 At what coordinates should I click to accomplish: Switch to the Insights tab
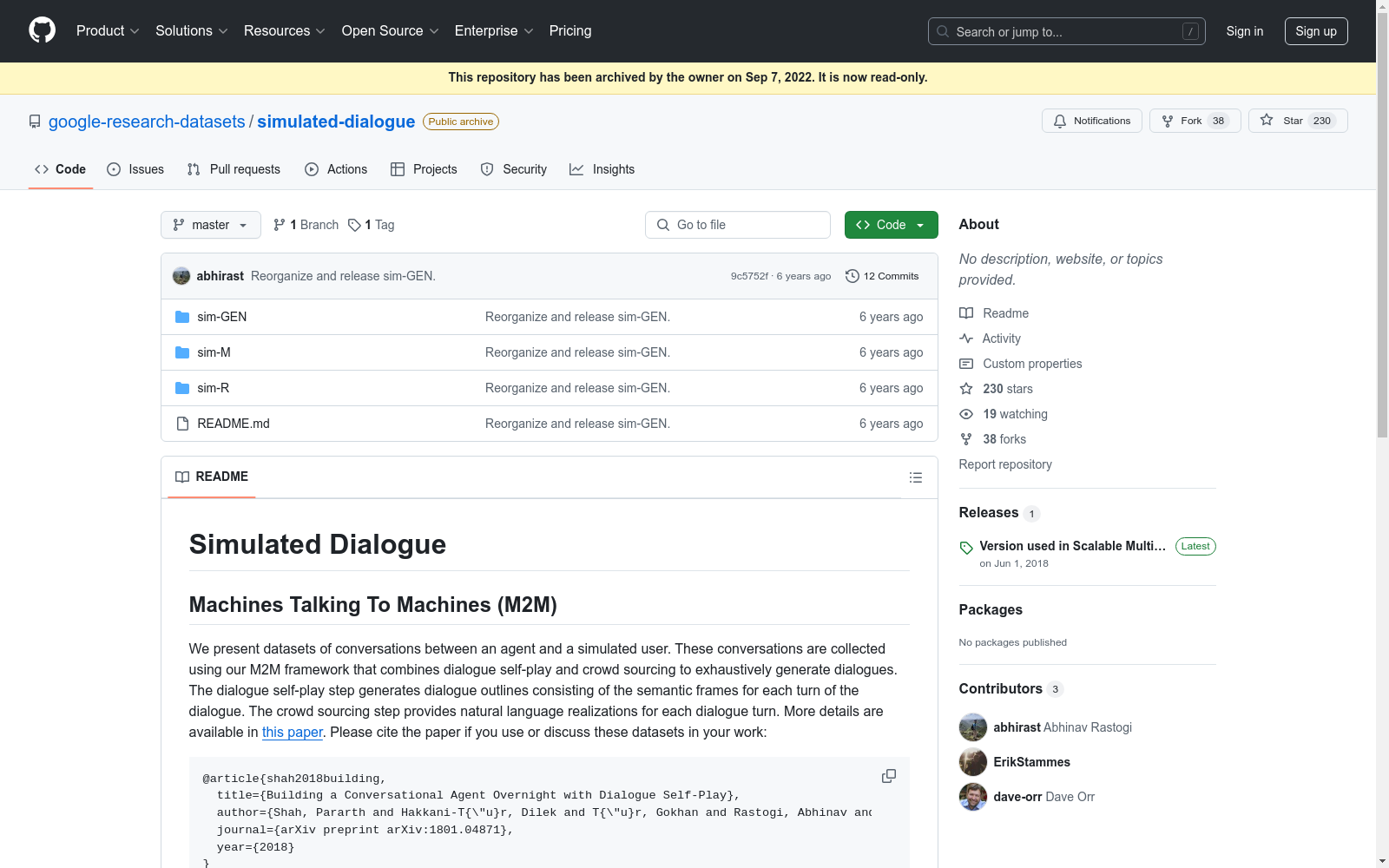pos(602,169)
